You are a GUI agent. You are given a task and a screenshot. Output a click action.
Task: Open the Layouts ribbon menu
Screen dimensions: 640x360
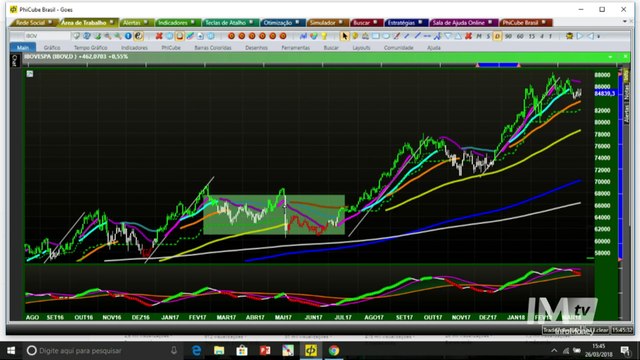pyautogui.click(x=361, y=48)
